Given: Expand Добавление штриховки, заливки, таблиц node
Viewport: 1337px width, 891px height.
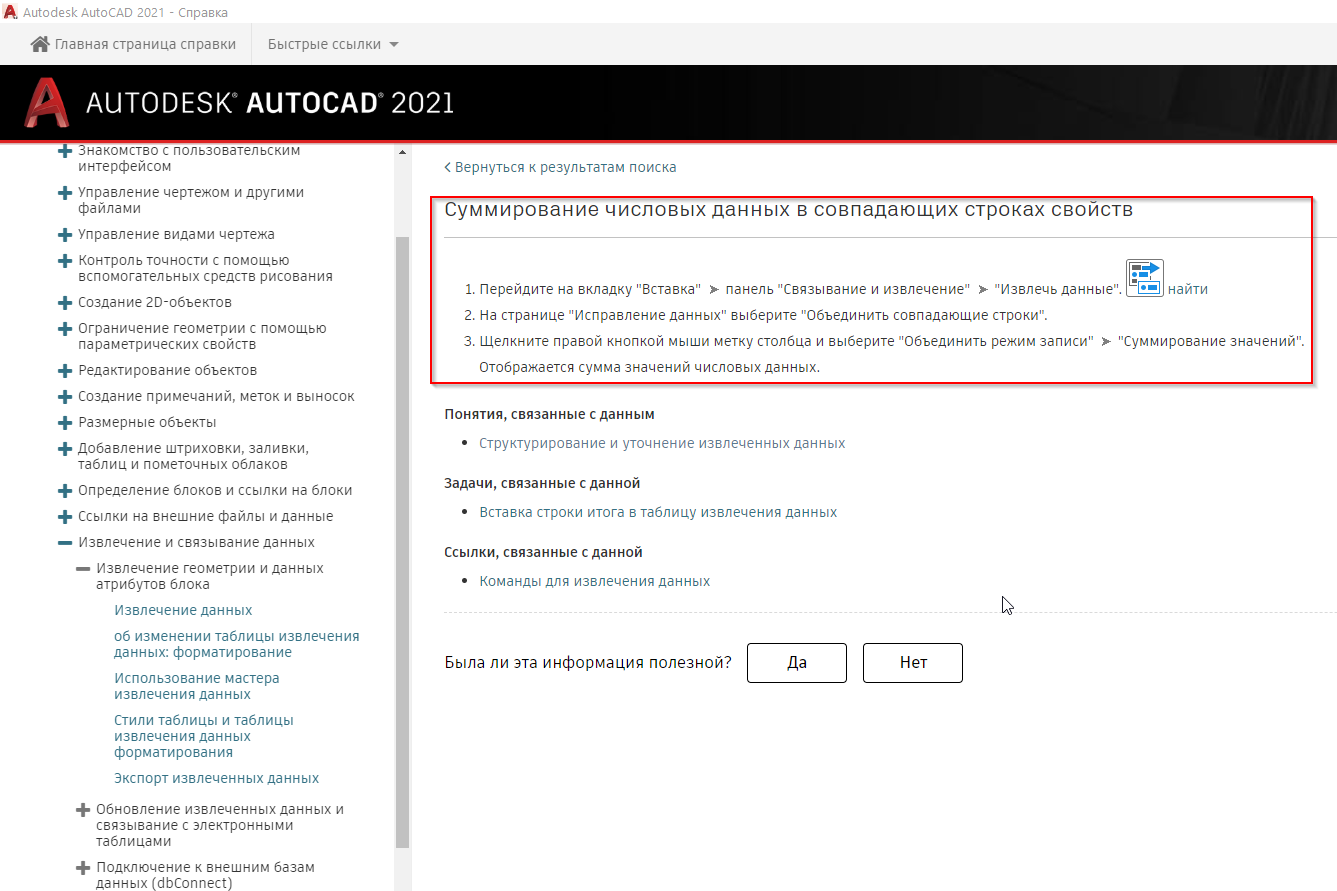Looking at the screenshot, I should click(65, 449).
